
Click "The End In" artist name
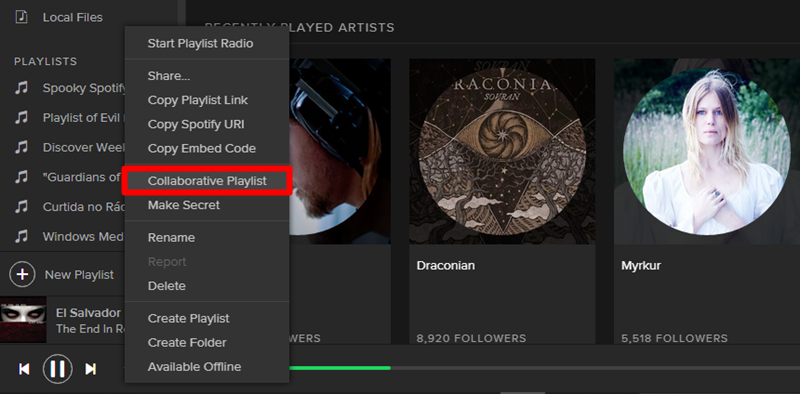point(90,329)
